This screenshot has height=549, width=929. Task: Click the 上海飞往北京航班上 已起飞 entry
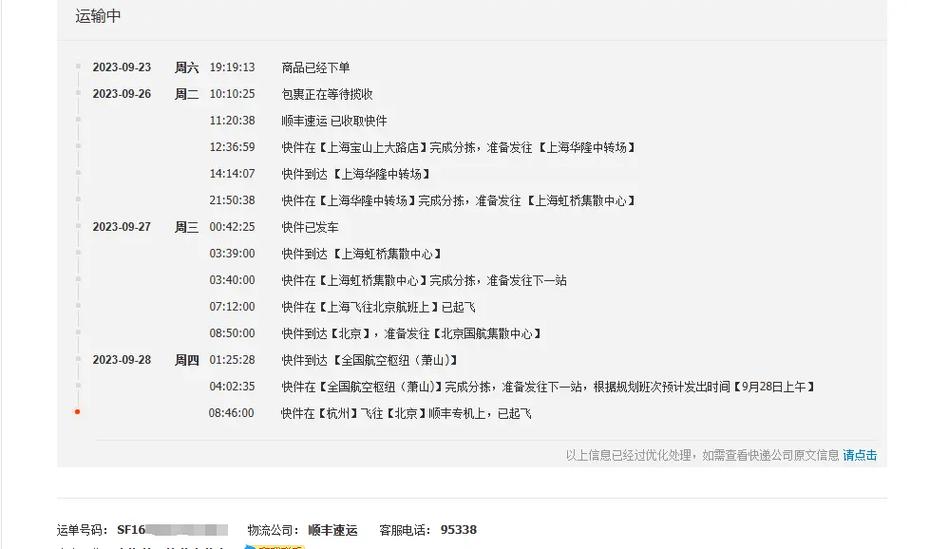[x=378, y=307]
